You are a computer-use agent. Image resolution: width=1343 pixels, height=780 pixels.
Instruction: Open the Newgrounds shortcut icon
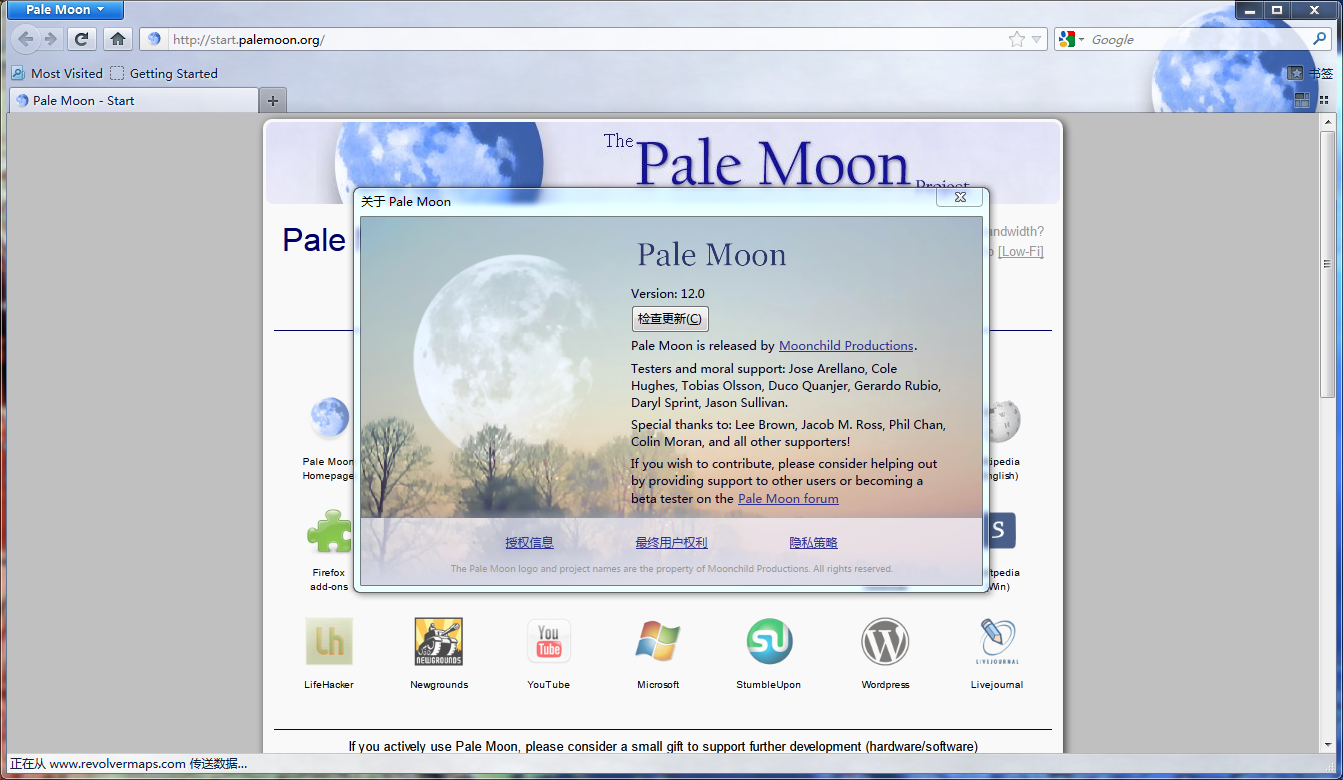(439, 641)
